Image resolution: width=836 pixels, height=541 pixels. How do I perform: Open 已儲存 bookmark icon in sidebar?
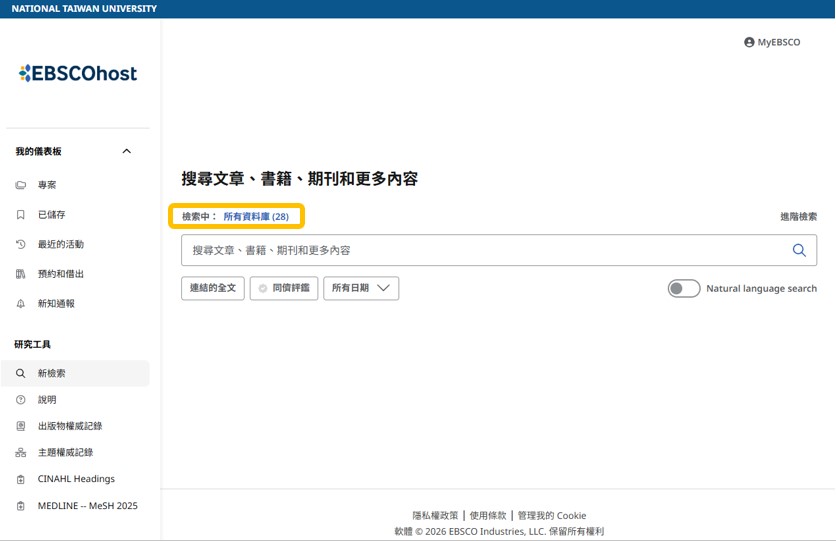(21, 215)
